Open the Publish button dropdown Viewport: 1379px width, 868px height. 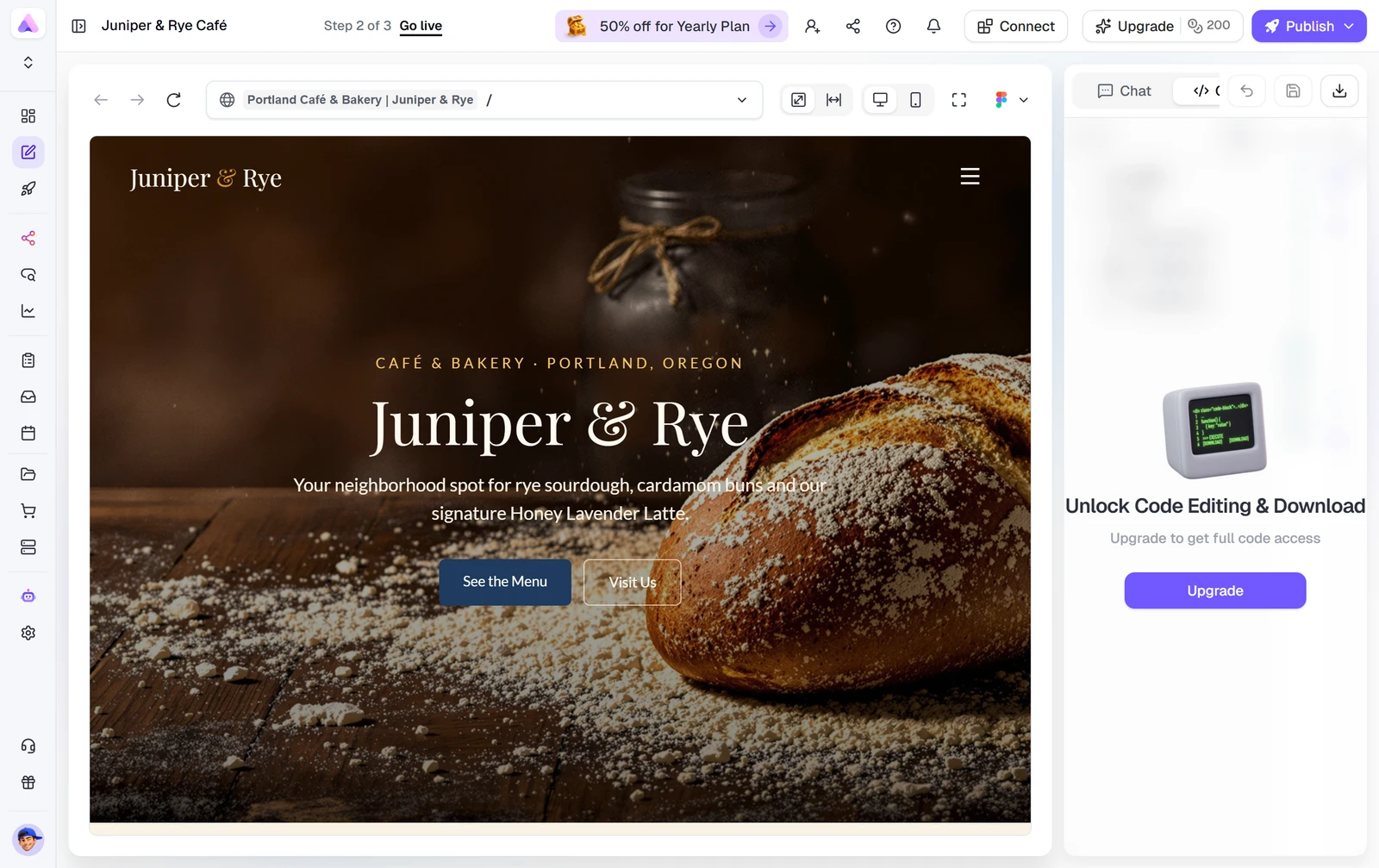1349,26
